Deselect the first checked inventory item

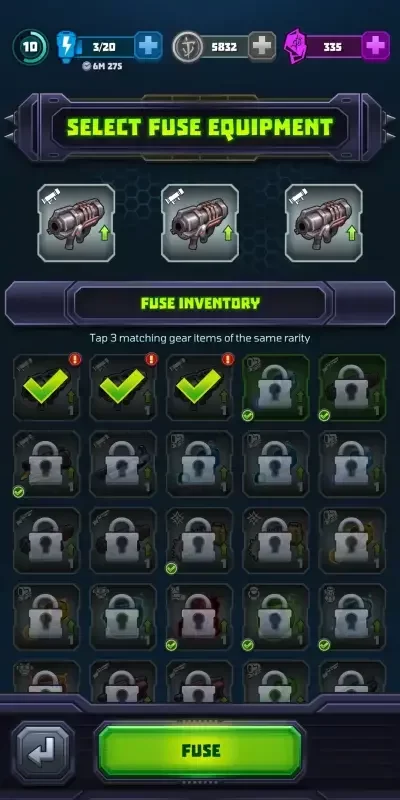click(46, 387)
